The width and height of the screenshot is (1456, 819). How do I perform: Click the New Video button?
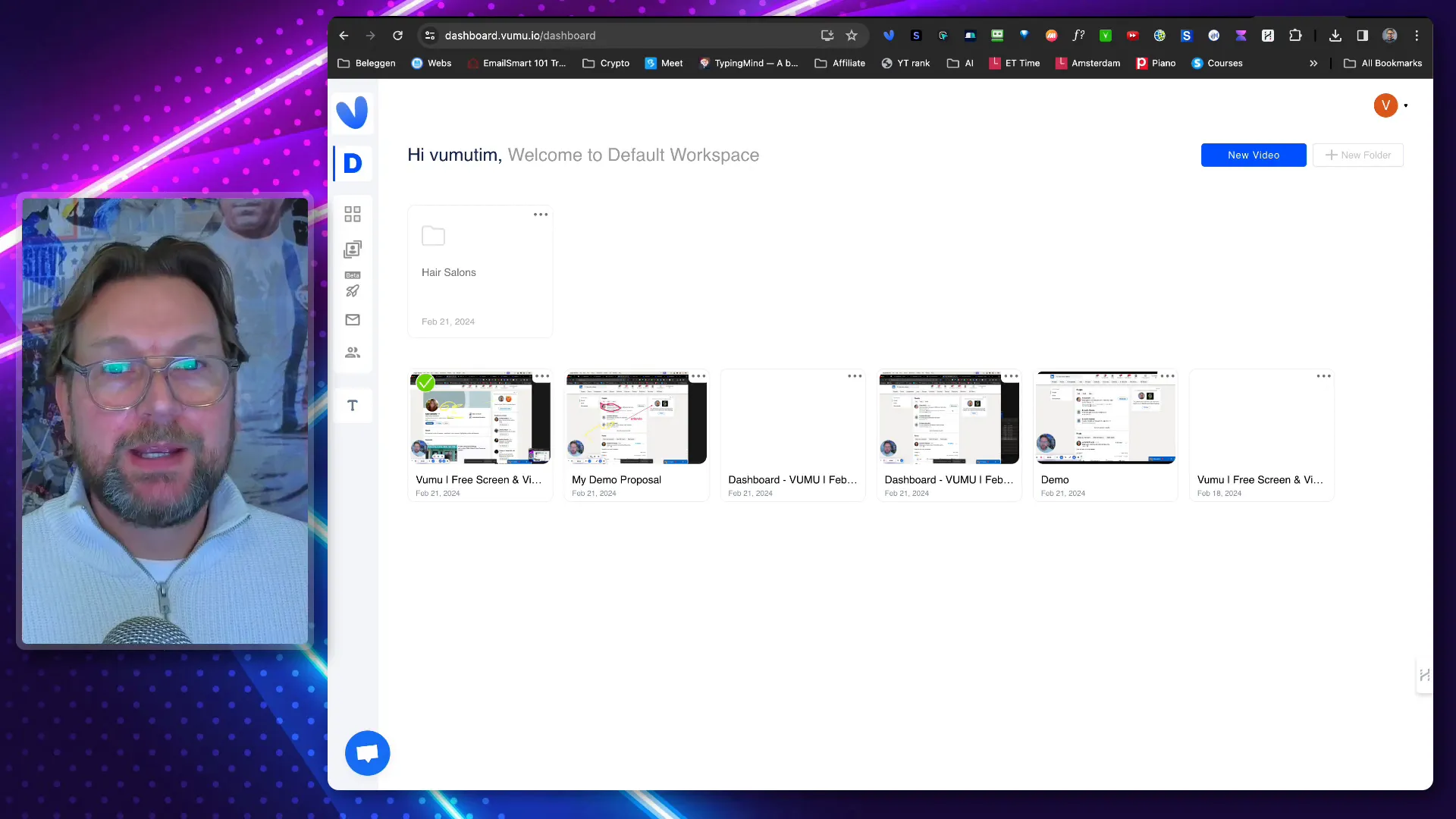(1254, 155)
